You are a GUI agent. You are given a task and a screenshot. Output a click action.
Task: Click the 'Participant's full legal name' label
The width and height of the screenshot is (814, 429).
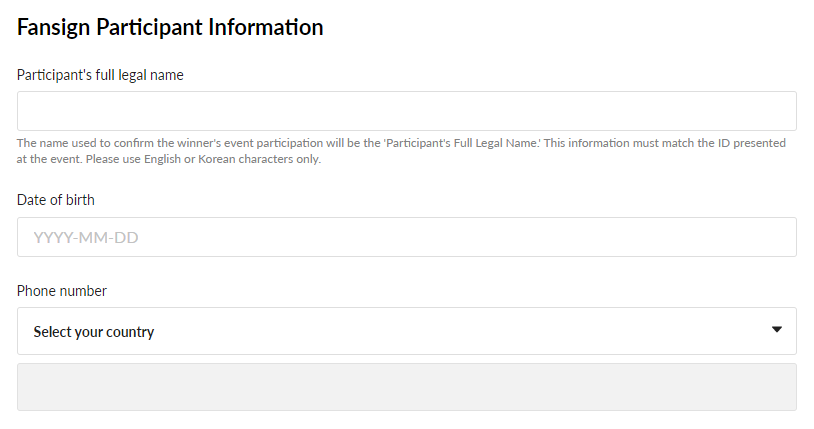click(100, 75)
